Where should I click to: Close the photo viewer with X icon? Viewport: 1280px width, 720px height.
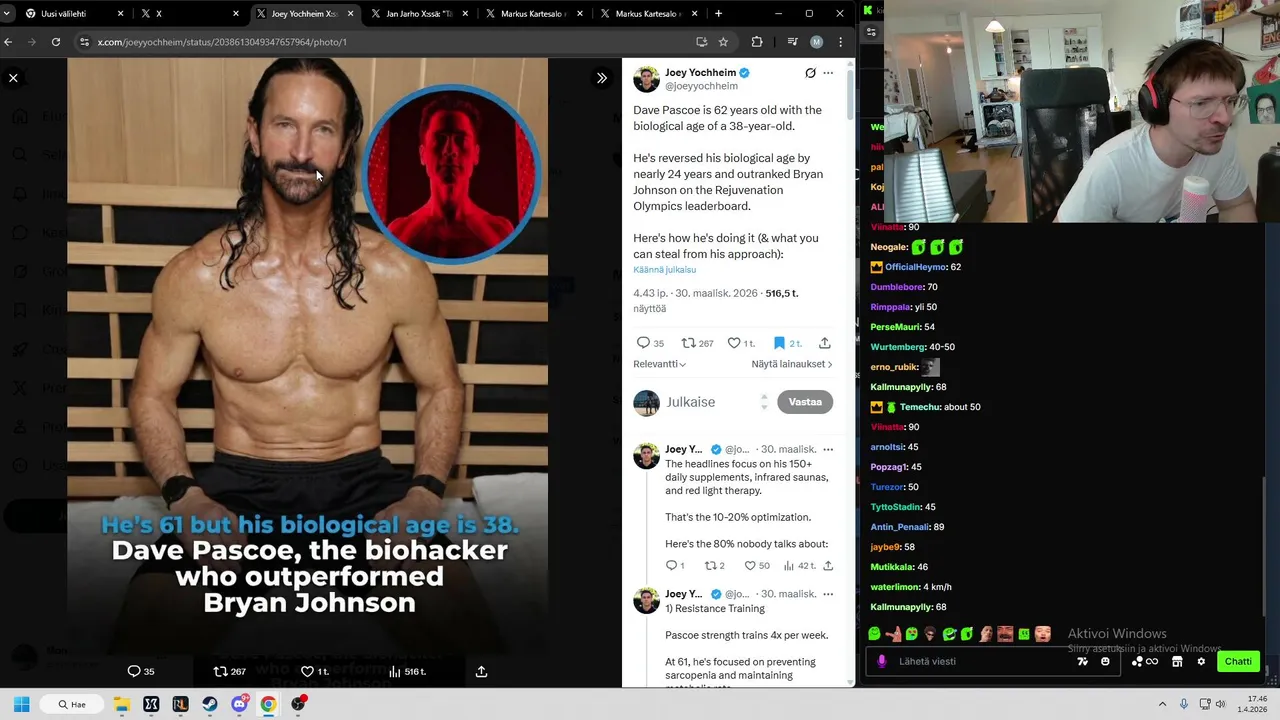coord(13,77)
